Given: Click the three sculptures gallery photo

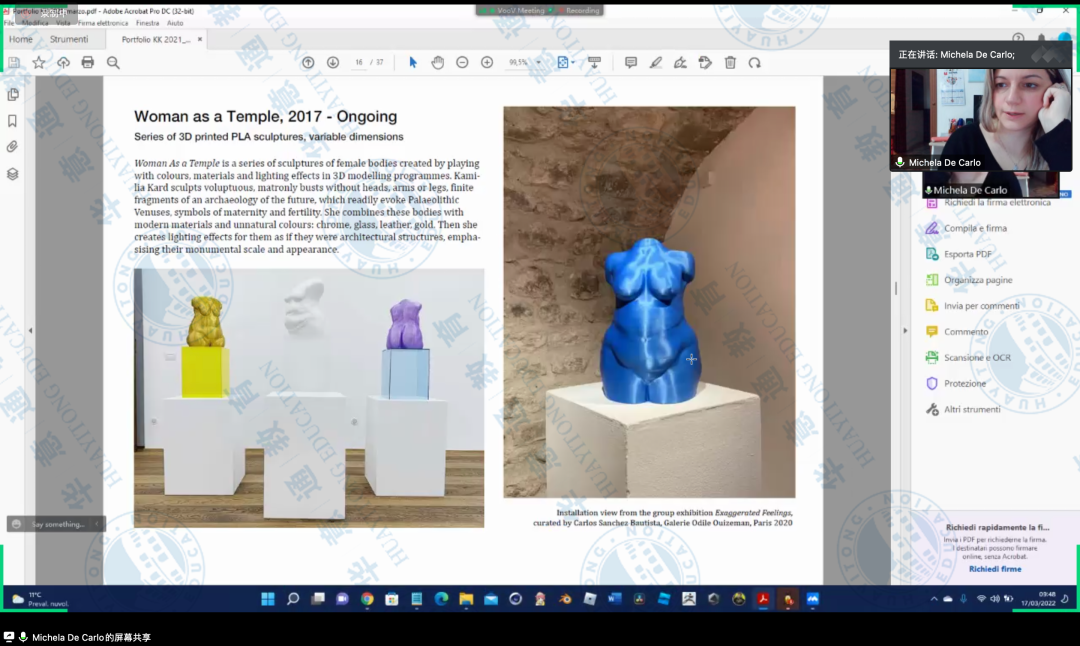Looking at the screenshot, I should 309,398.
